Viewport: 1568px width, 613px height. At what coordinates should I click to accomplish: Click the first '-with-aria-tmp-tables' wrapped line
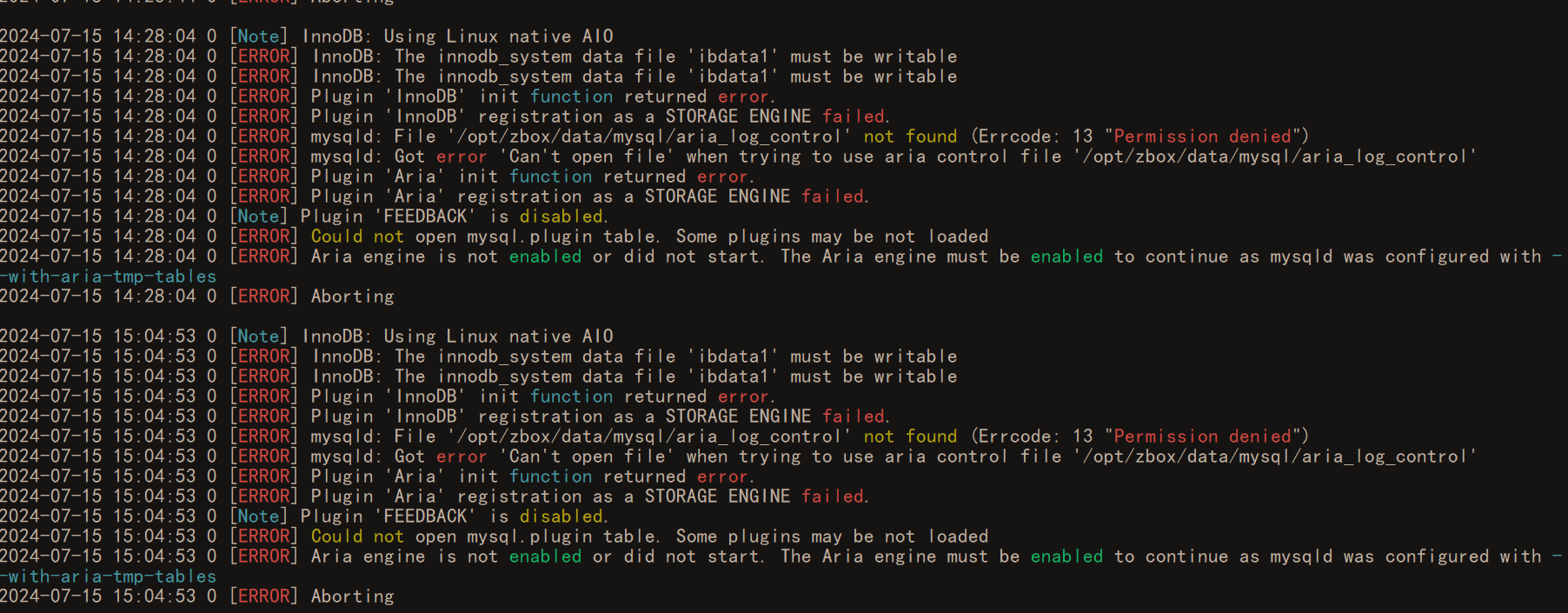tap(108, 277)
